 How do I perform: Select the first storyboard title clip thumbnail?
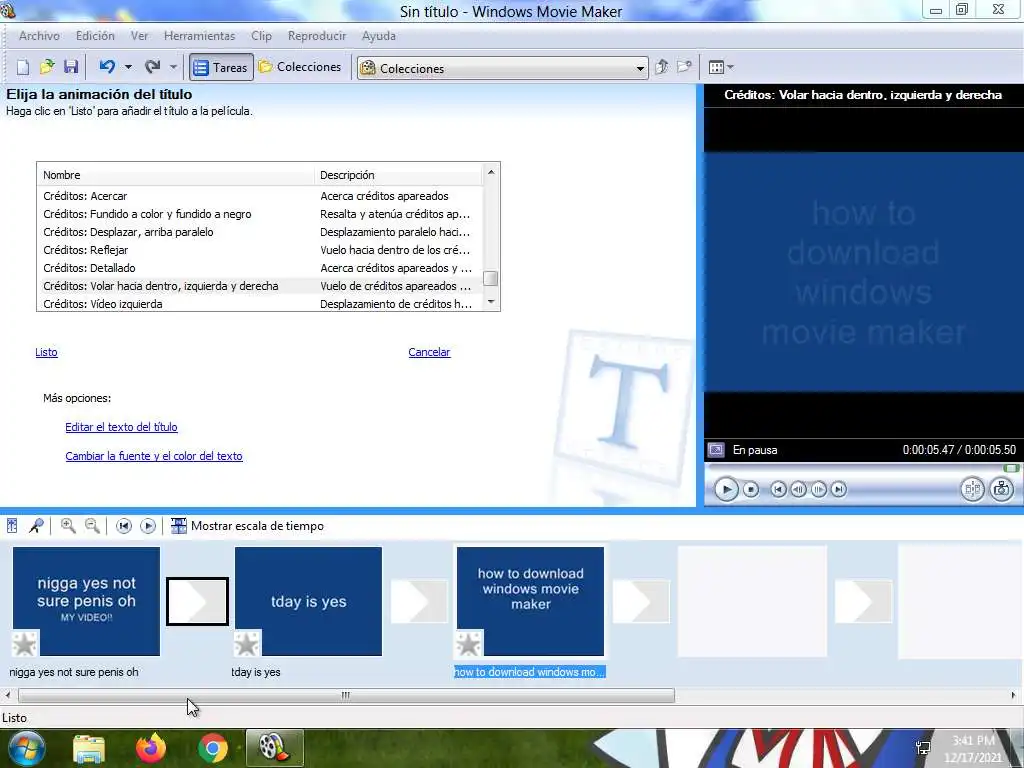pos(86,601)
